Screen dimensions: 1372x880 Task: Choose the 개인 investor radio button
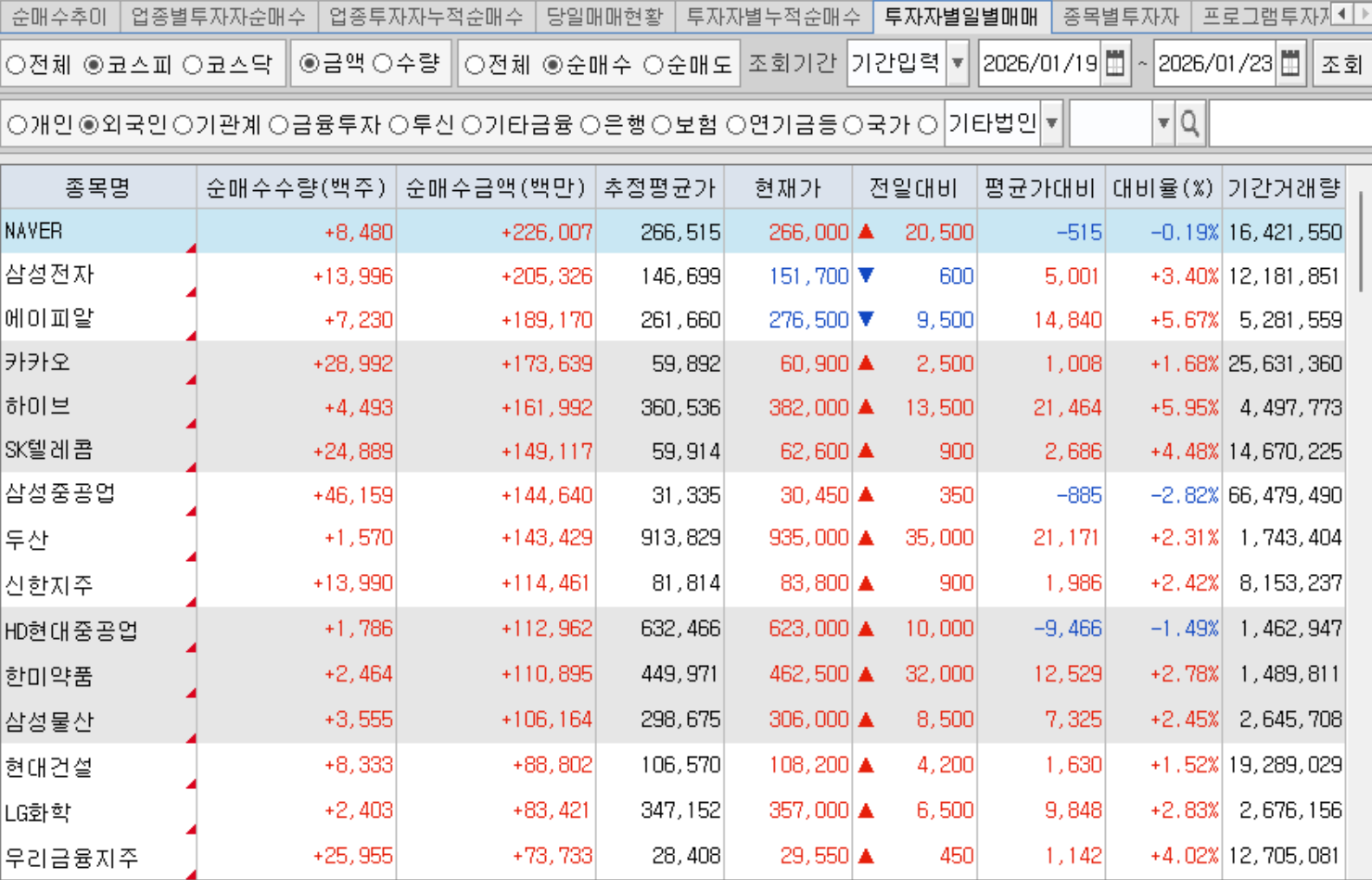[x=17, y=125]
